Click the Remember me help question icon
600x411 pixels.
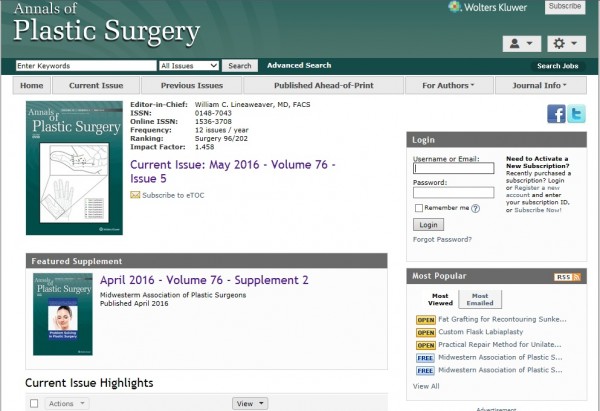[475, 209]
